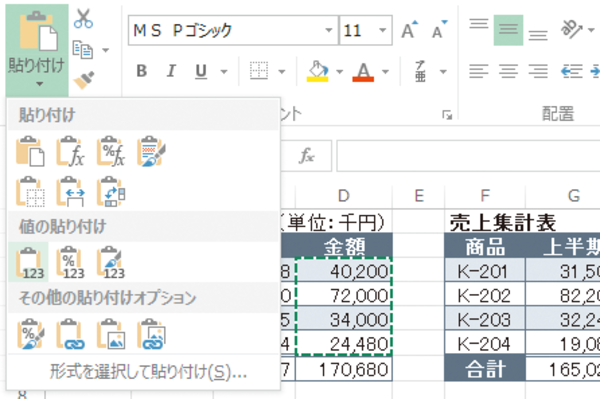Click the Cut scissors icon
This screenshot has height=399, width=600.
coord(83,18)
